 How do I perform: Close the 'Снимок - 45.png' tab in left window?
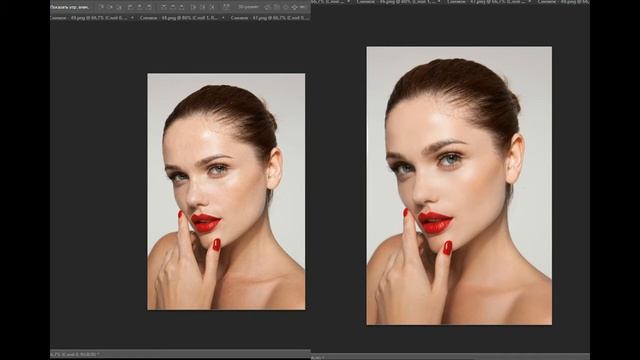(x=132, y=18)
